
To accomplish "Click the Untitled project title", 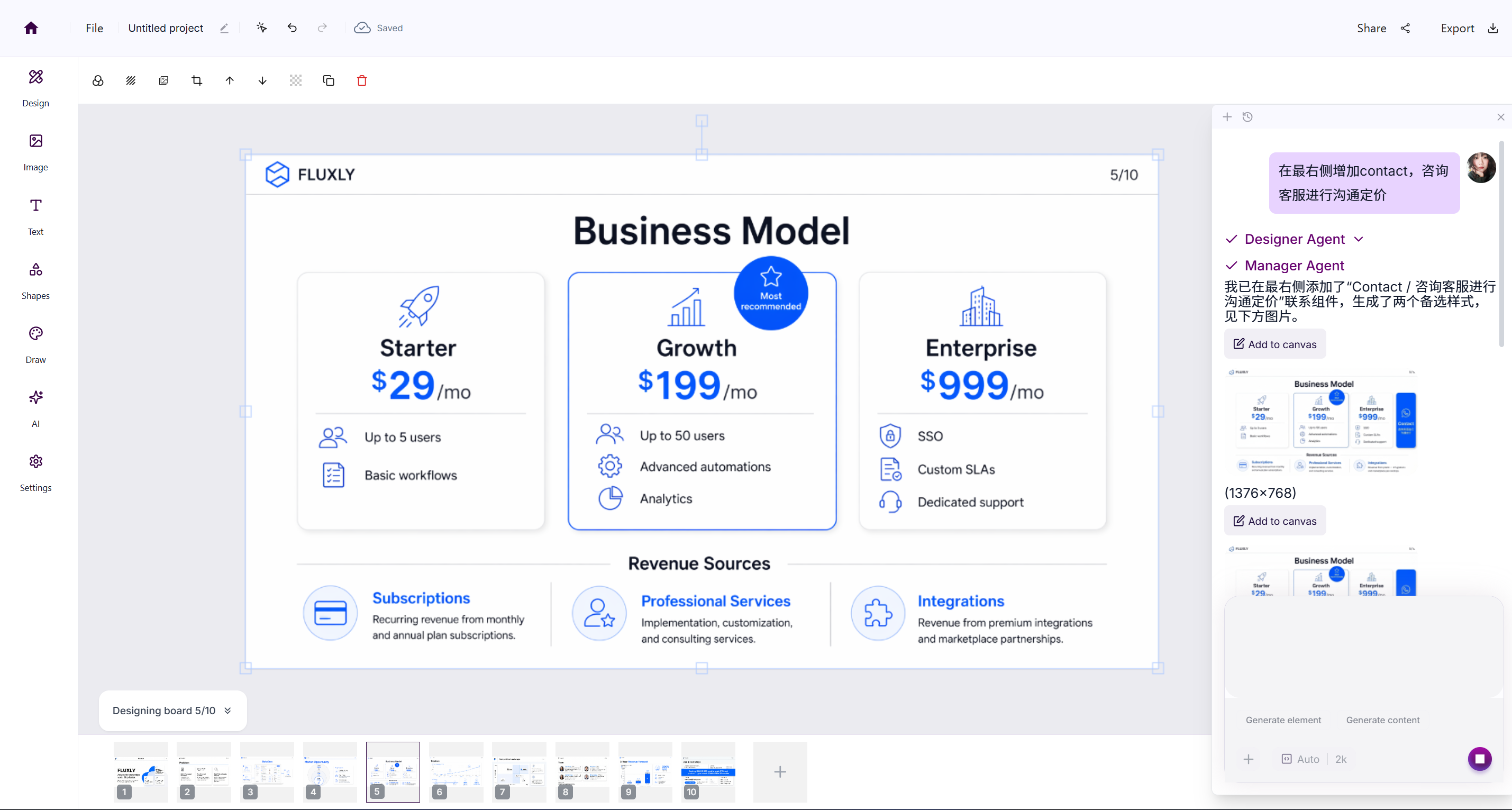I will (x=166, y=28).
